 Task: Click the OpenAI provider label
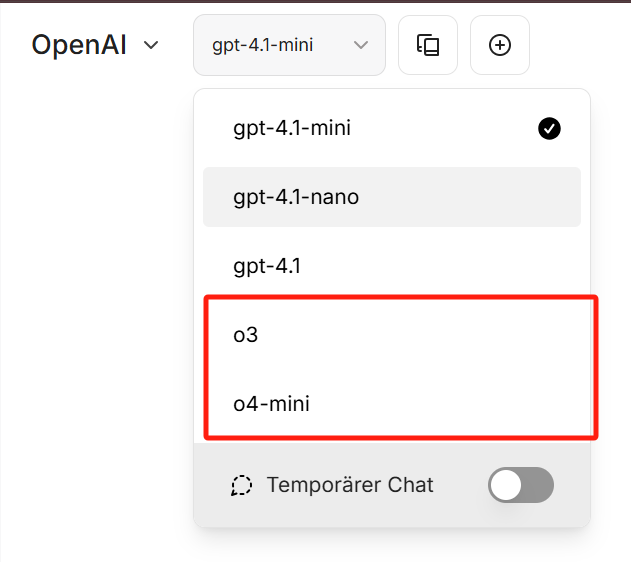click(x=79, y=45)
